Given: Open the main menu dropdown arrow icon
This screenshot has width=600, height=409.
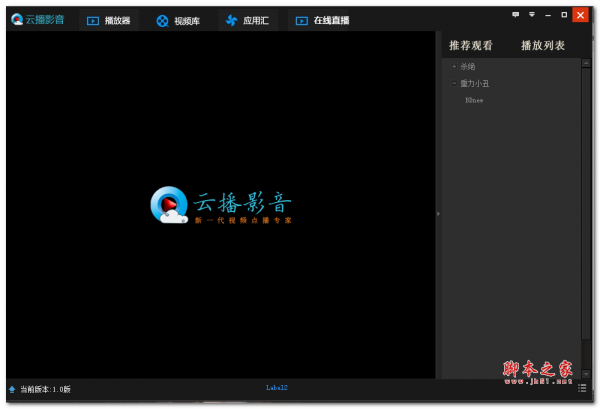Looking at the screenshot, I should (531, 14).
